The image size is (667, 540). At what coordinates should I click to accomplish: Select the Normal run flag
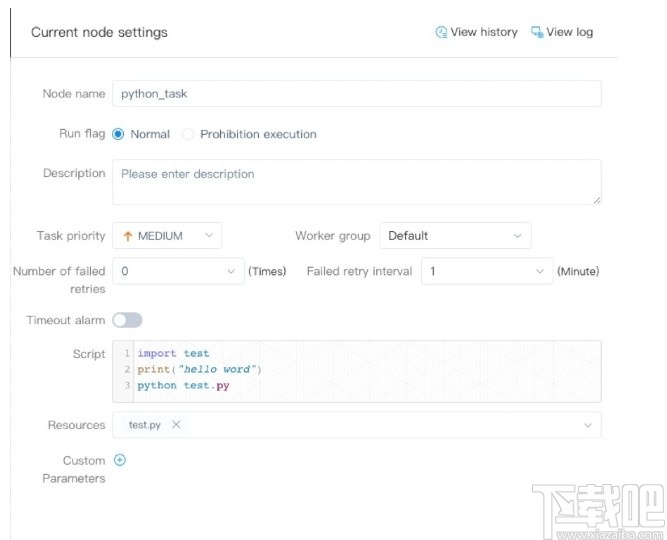point(118,134)
